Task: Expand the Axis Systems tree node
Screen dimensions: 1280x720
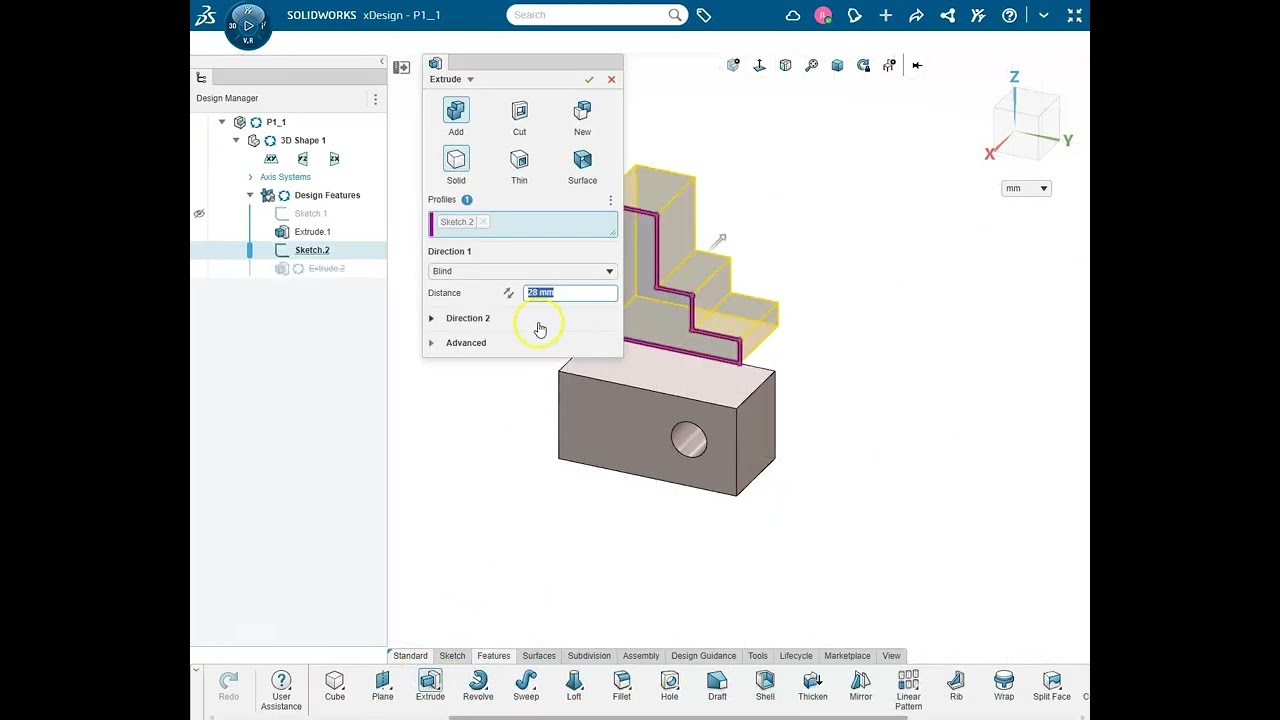Action: pos(250,177)
